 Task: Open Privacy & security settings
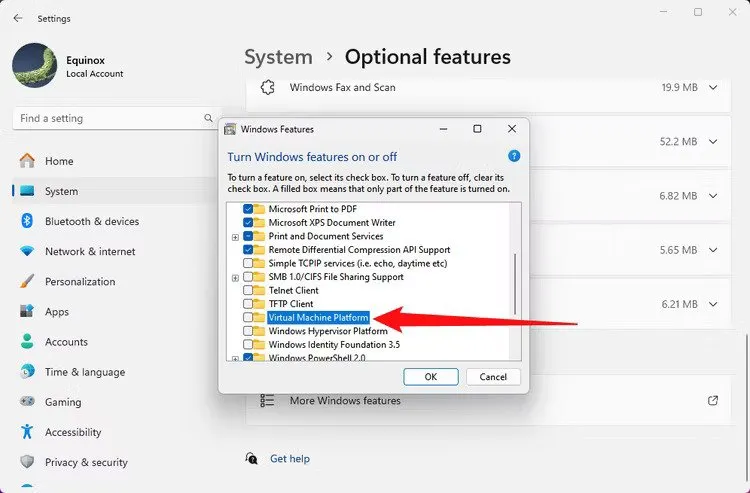[x=86, y=462]
